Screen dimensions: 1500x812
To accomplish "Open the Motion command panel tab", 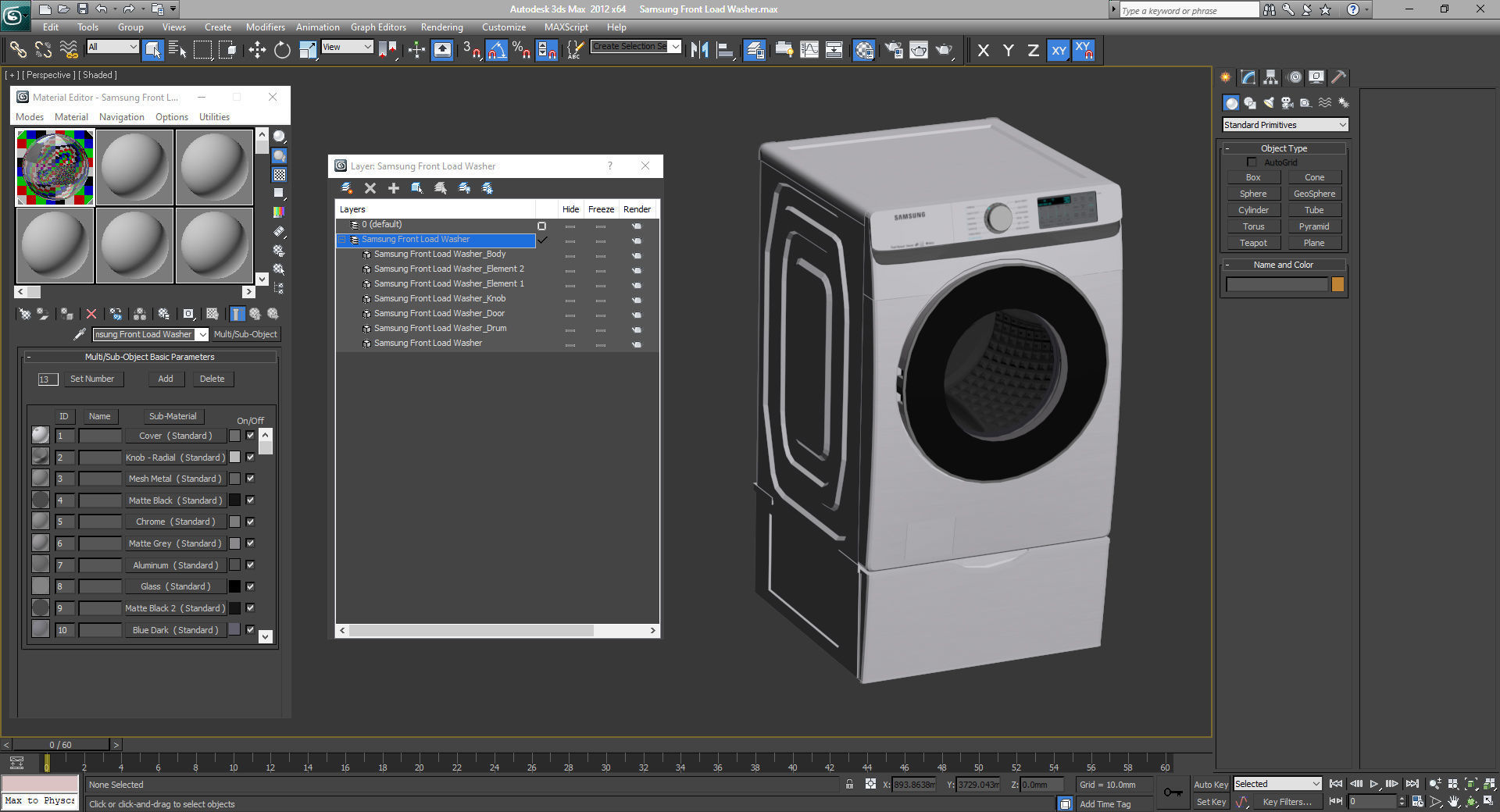I will click(x=1295, y=77).
